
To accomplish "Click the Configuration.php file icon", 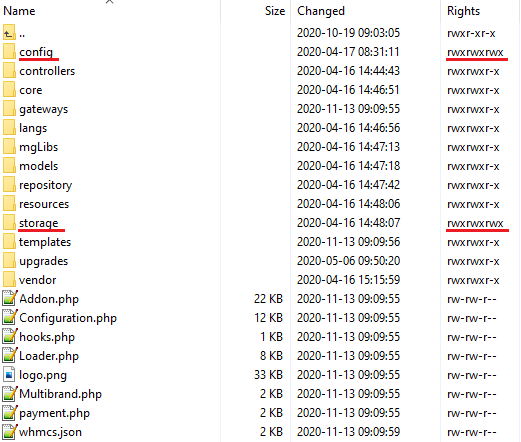I will [x=9, y=317].
